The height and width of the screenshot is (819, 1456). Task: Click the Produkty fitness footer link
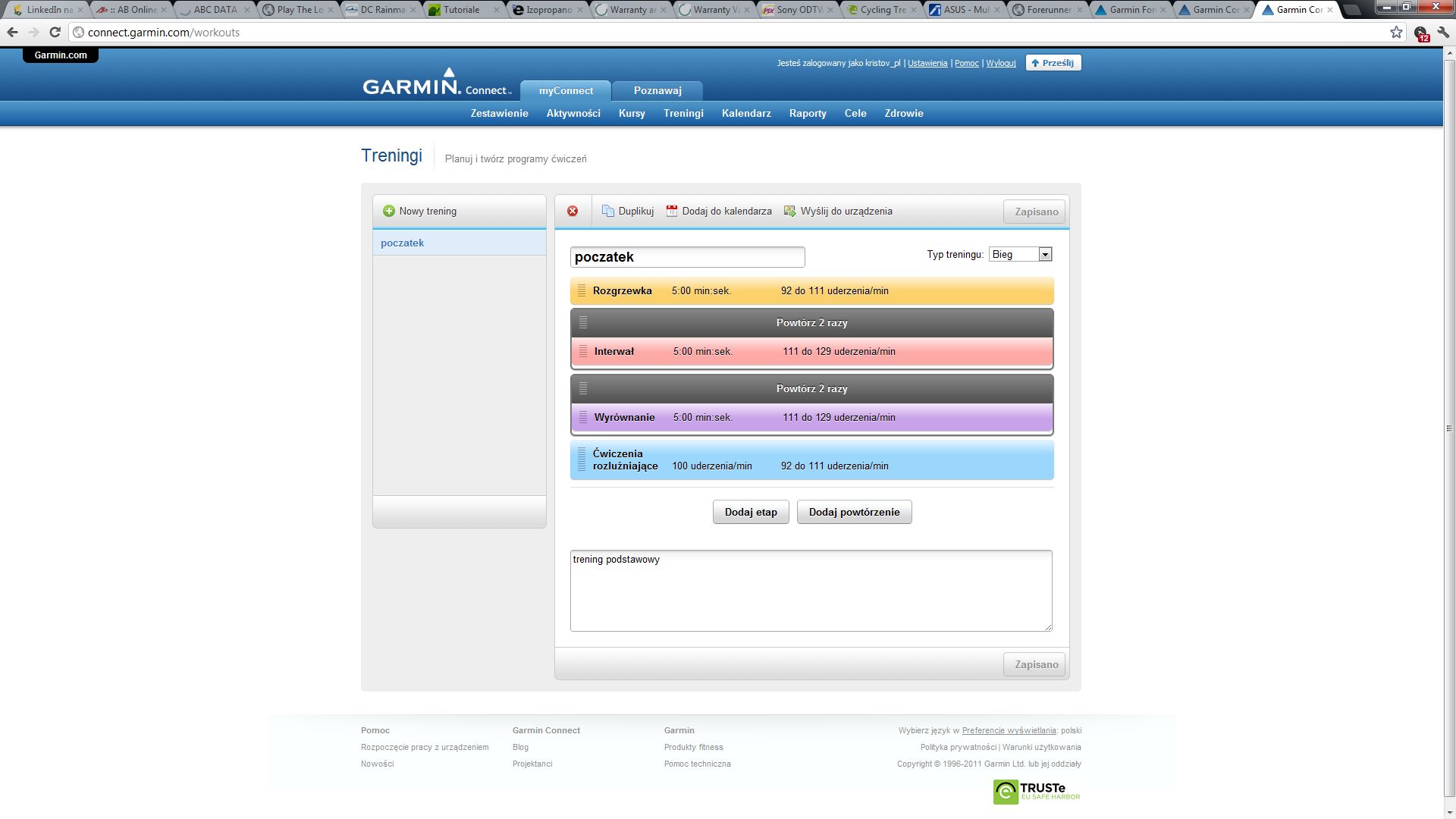[693, 748]
